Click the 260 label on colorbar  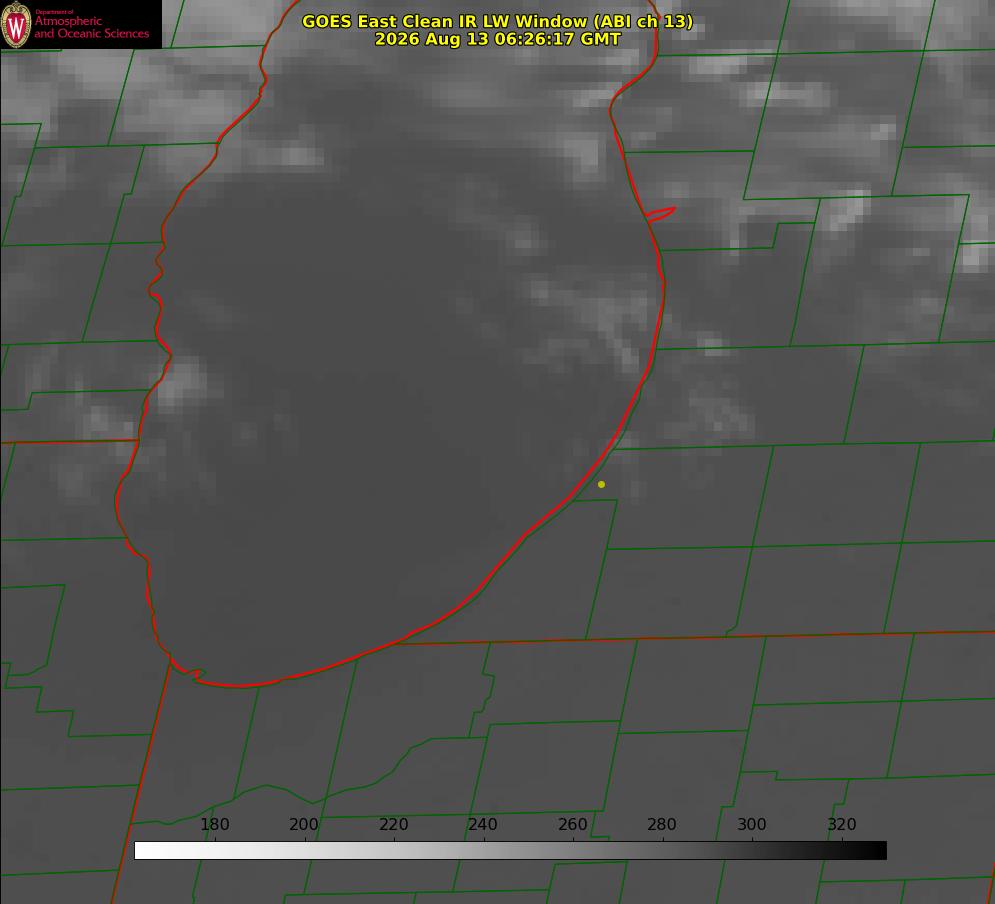tap(572, 824)
